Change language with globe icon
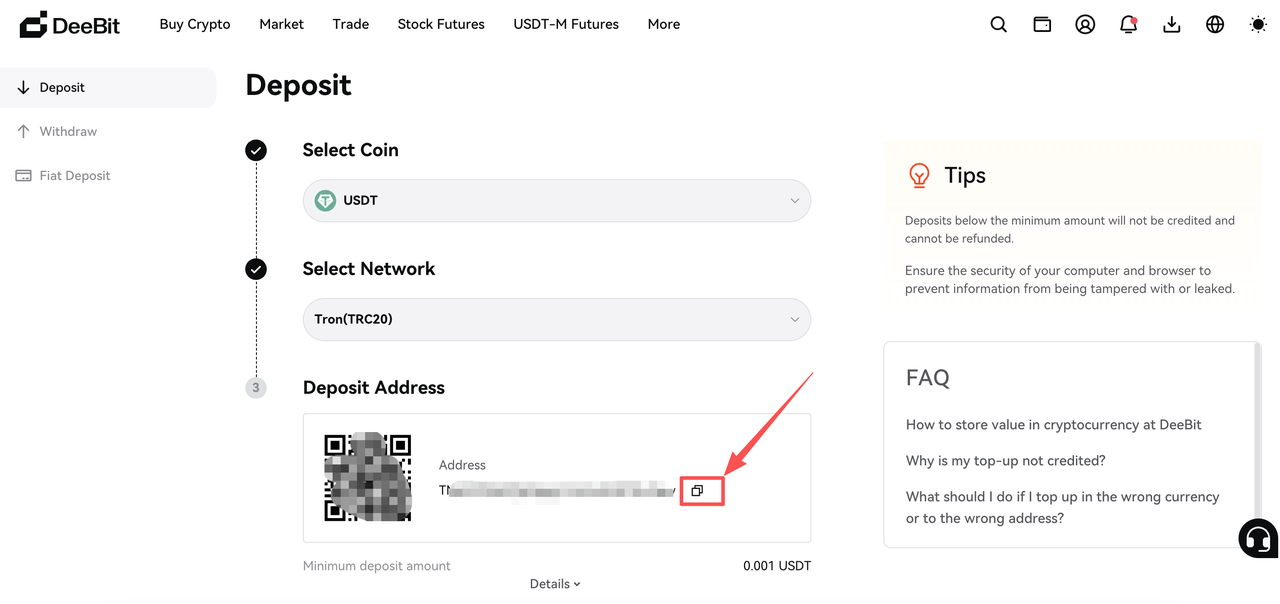This screenshot has width=1280, height=604. [x=1215, y=24]
